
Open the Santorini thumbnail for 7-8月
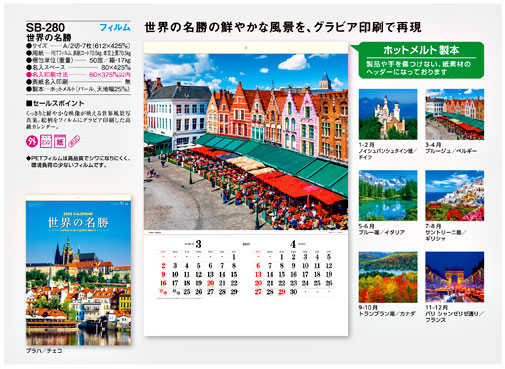click(x=454, y=195)
